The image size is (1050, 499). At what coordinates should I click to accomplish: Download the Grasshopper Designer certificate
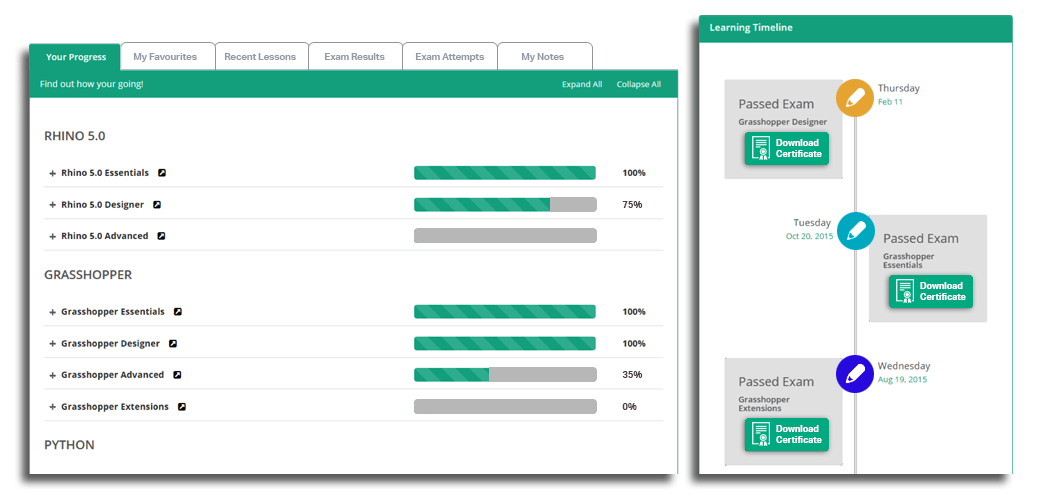point(787,148)
